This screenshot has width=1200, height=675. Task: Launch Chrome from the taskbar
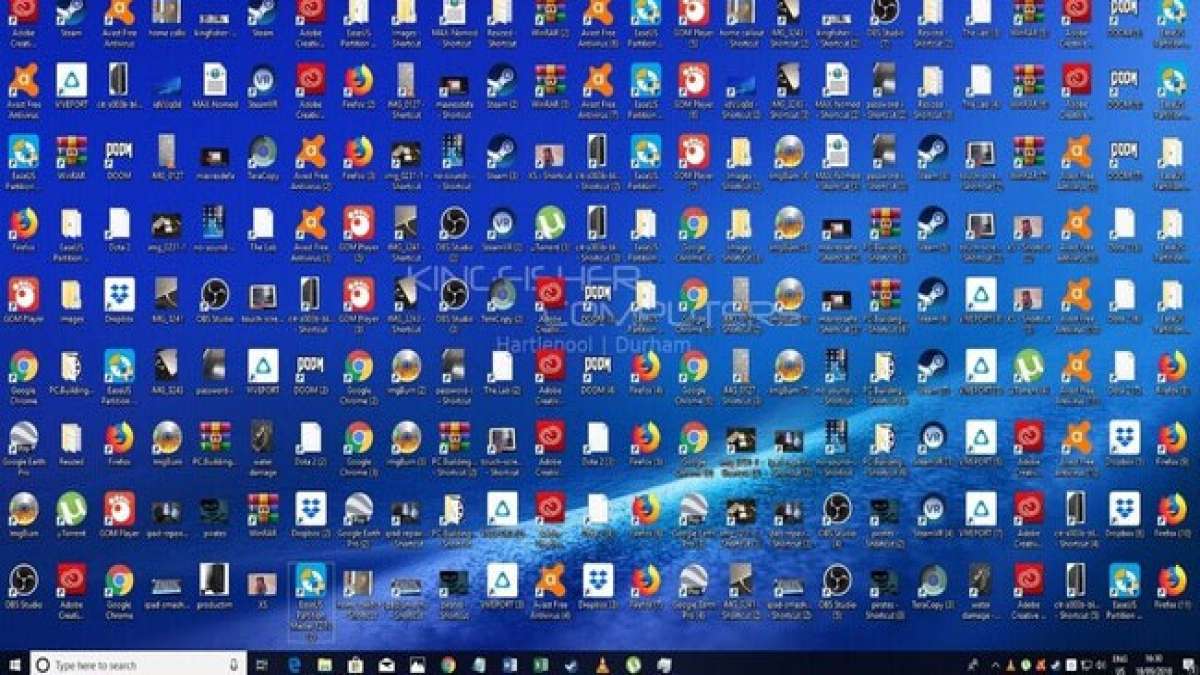click(448, 664)
